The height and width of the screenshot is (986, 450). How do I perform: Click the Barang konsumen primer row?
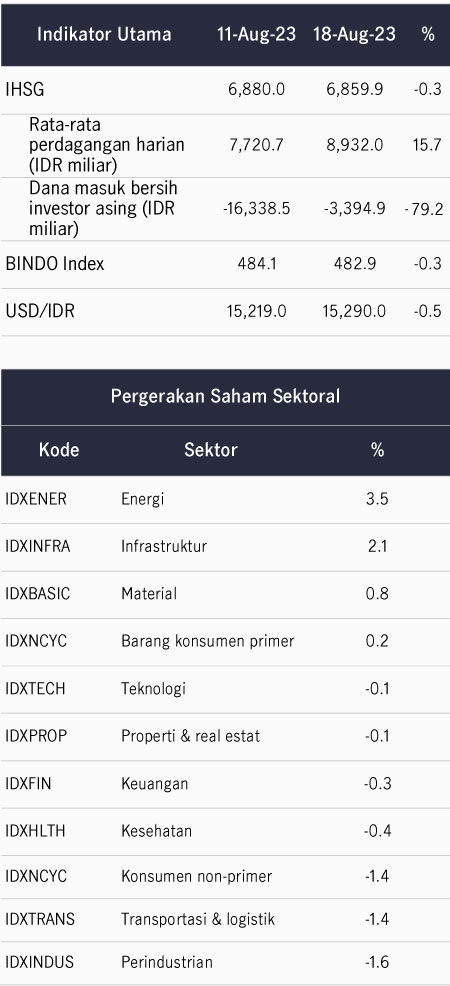(x=225, y=641)
